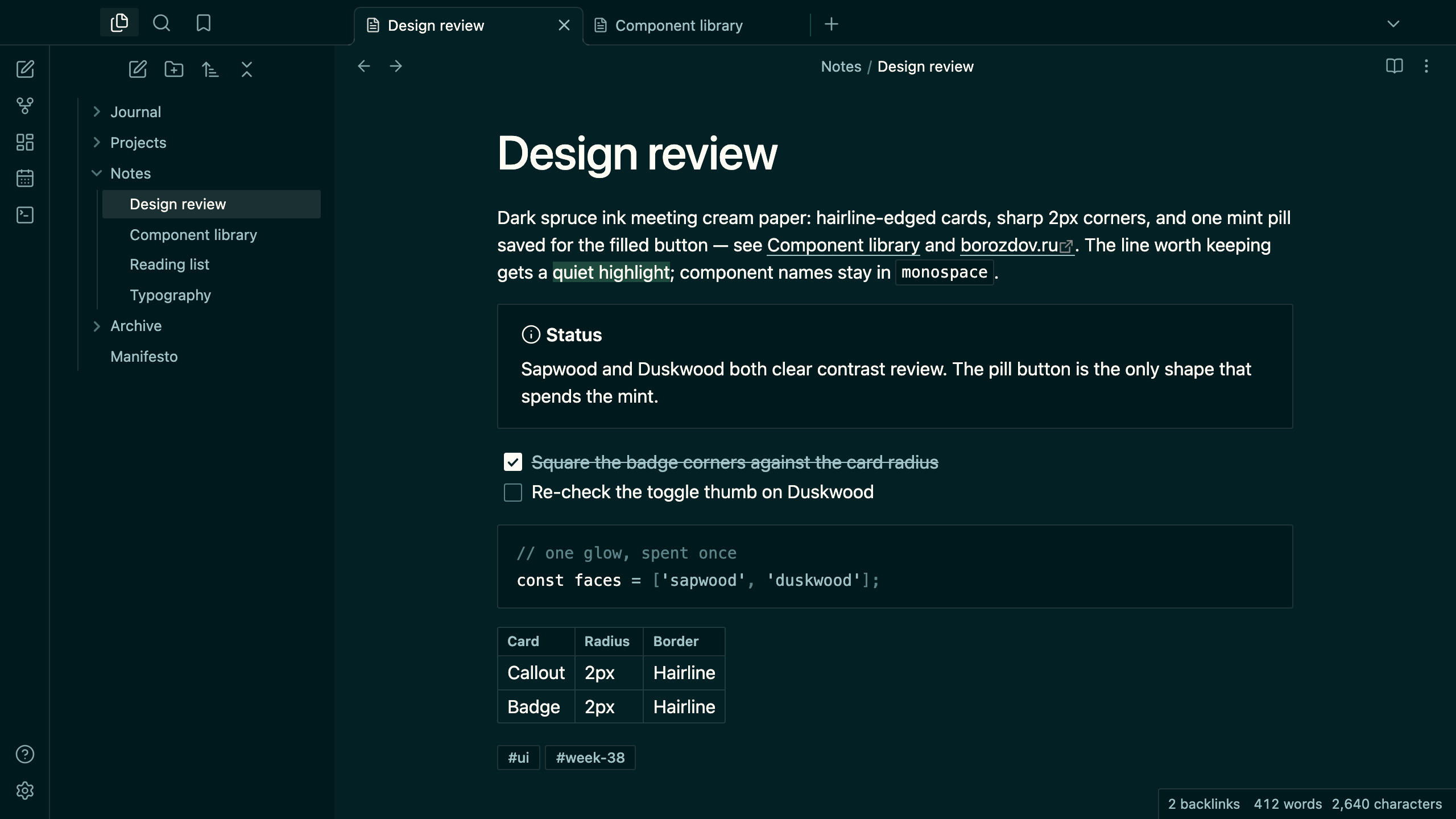The height and width of the screenshot is (819, 1456).
Task: Navigate forward with right arrow
Action: pyautogui.click(x=396, y=67)
